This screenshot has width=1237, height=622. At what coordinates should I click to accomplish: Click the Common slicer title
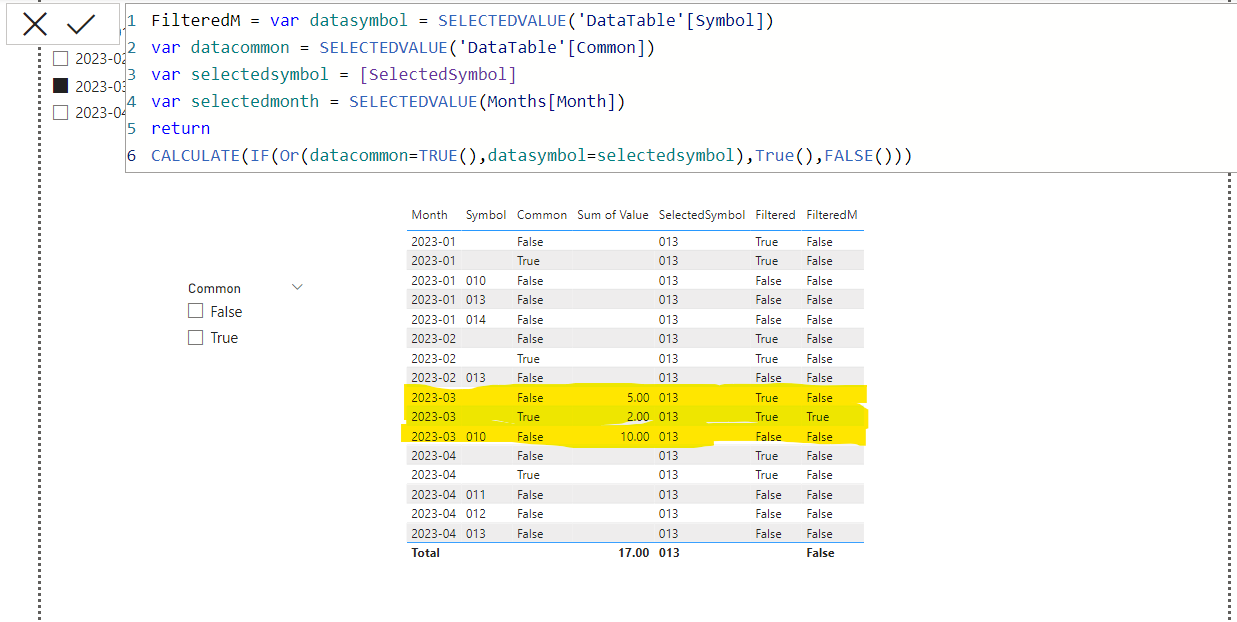pyautogui.click(x=214, y=288)
